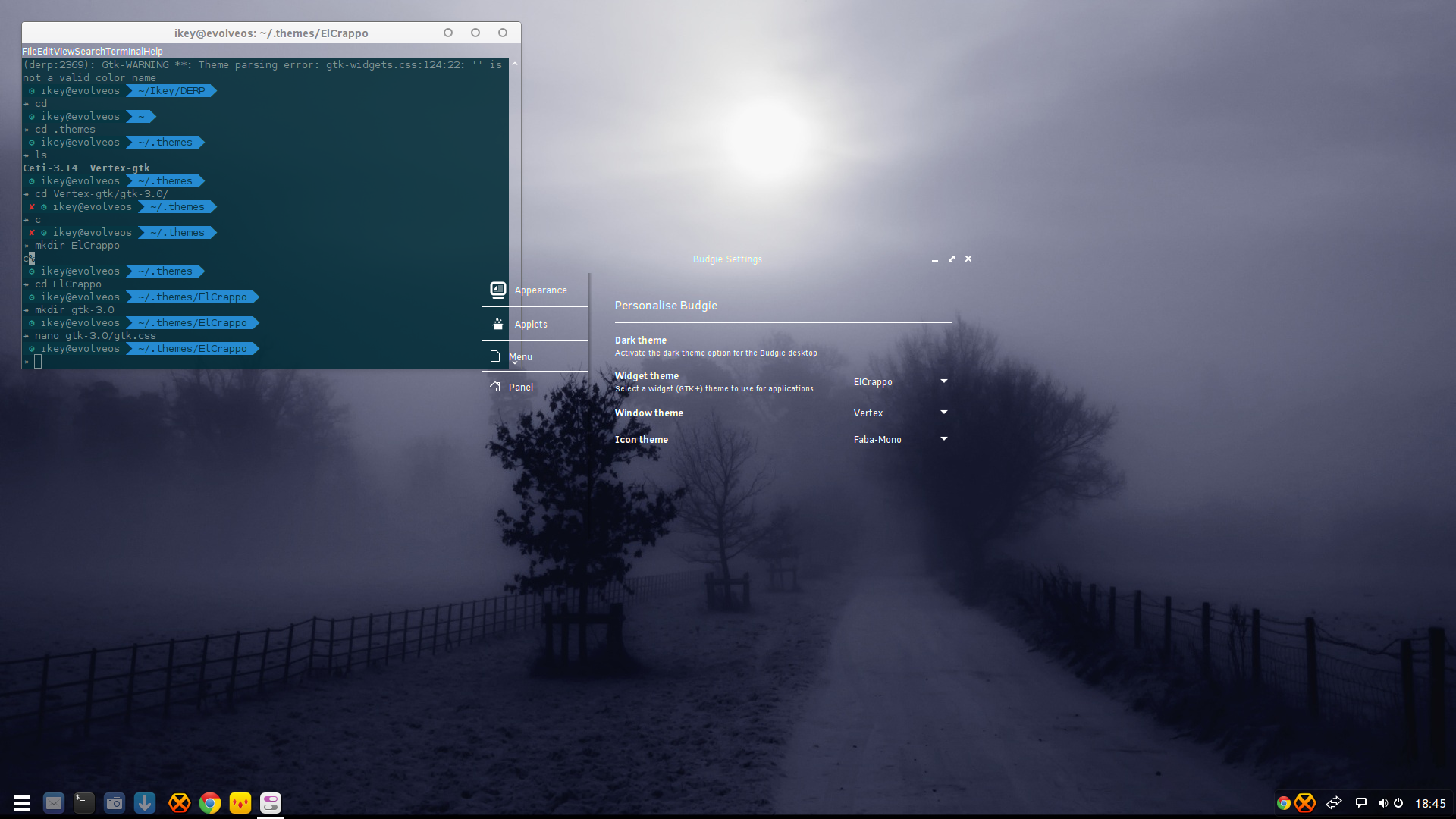Click 'mkdir gtk-3.0' command in terminal
Screen dimensions: 1456x819
74,310
